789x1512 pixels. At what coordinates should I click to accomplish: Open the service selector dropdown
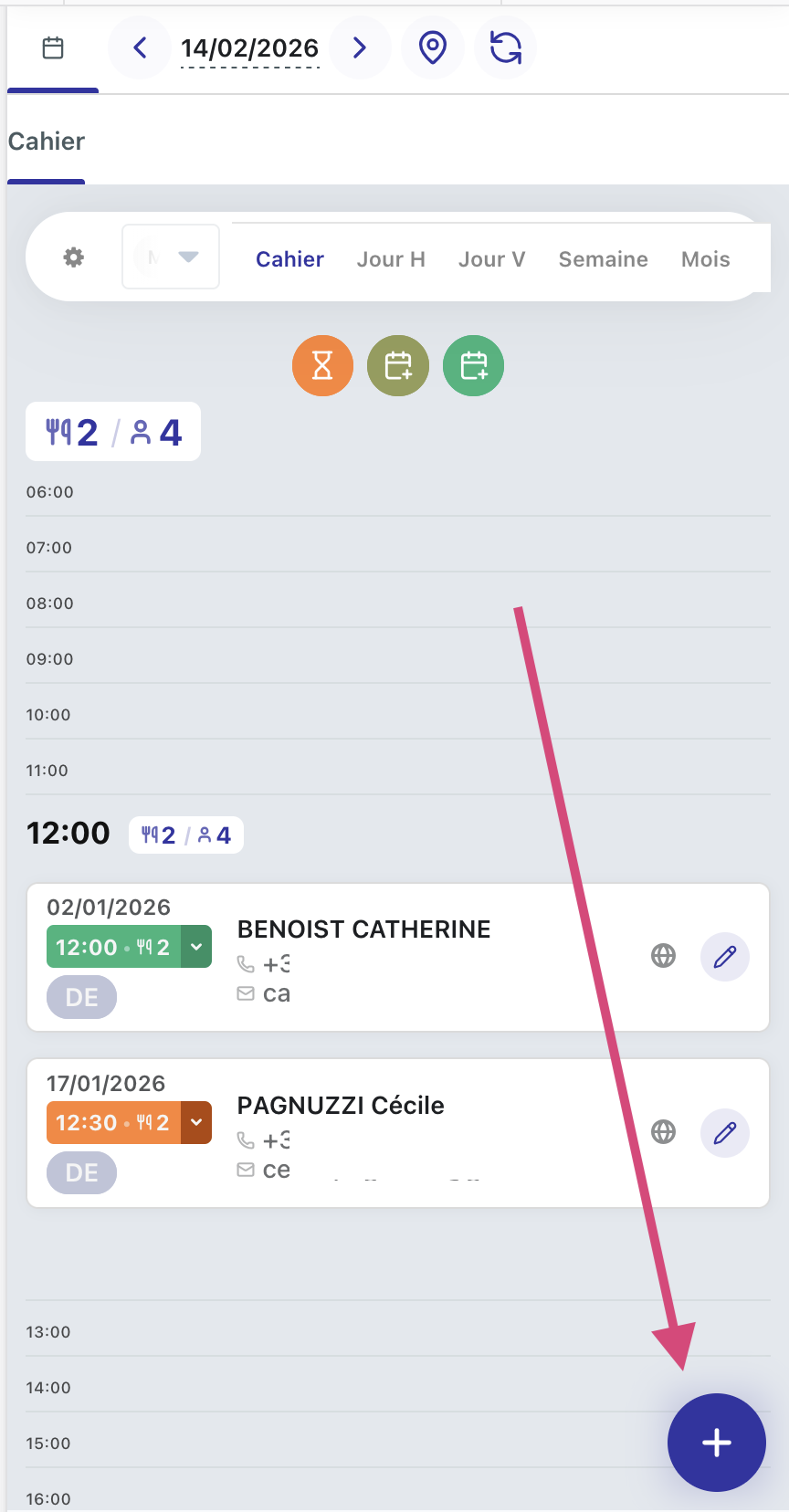point(171,257)
